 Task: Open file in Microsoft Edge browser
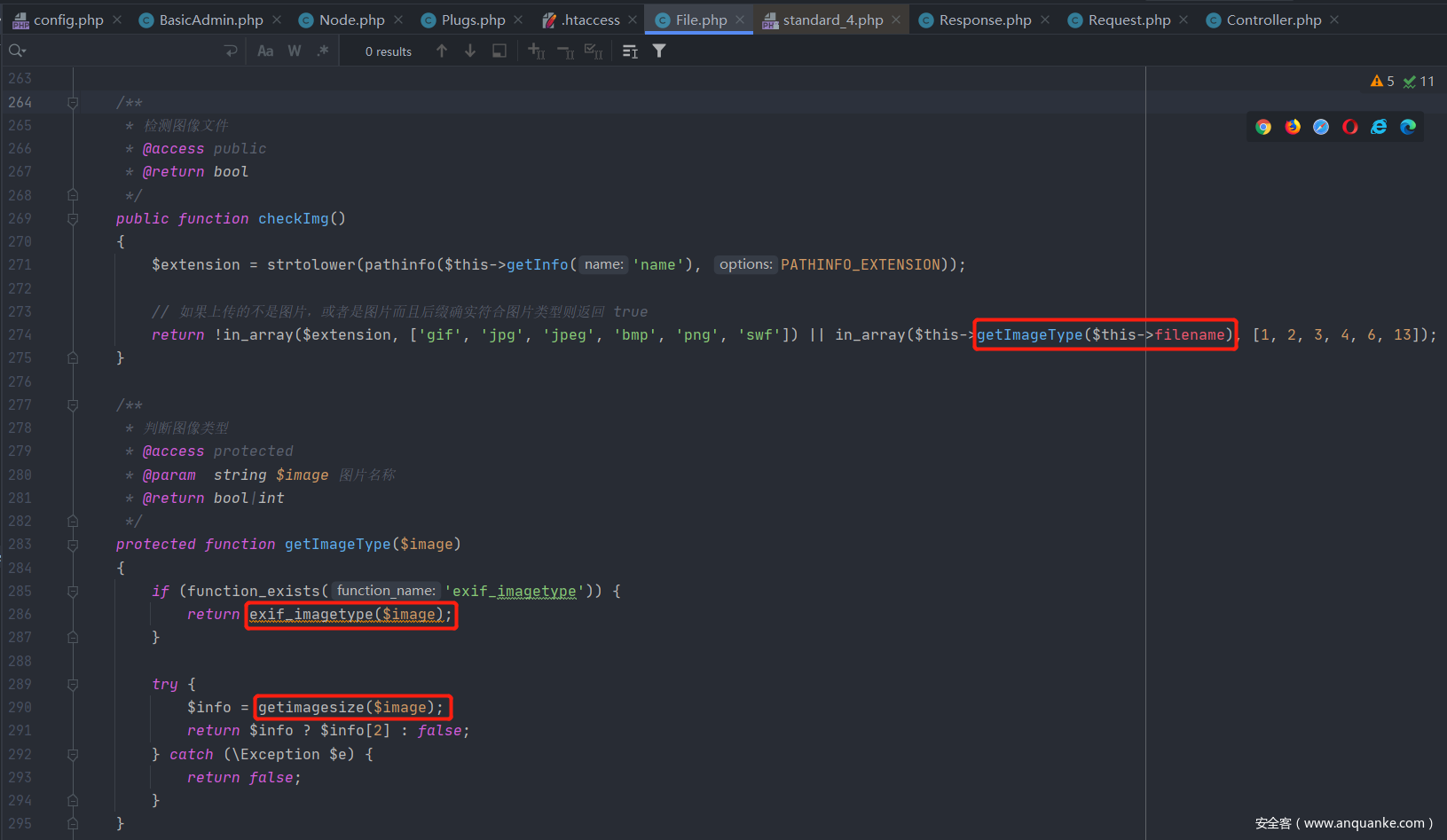[1408, 127]
